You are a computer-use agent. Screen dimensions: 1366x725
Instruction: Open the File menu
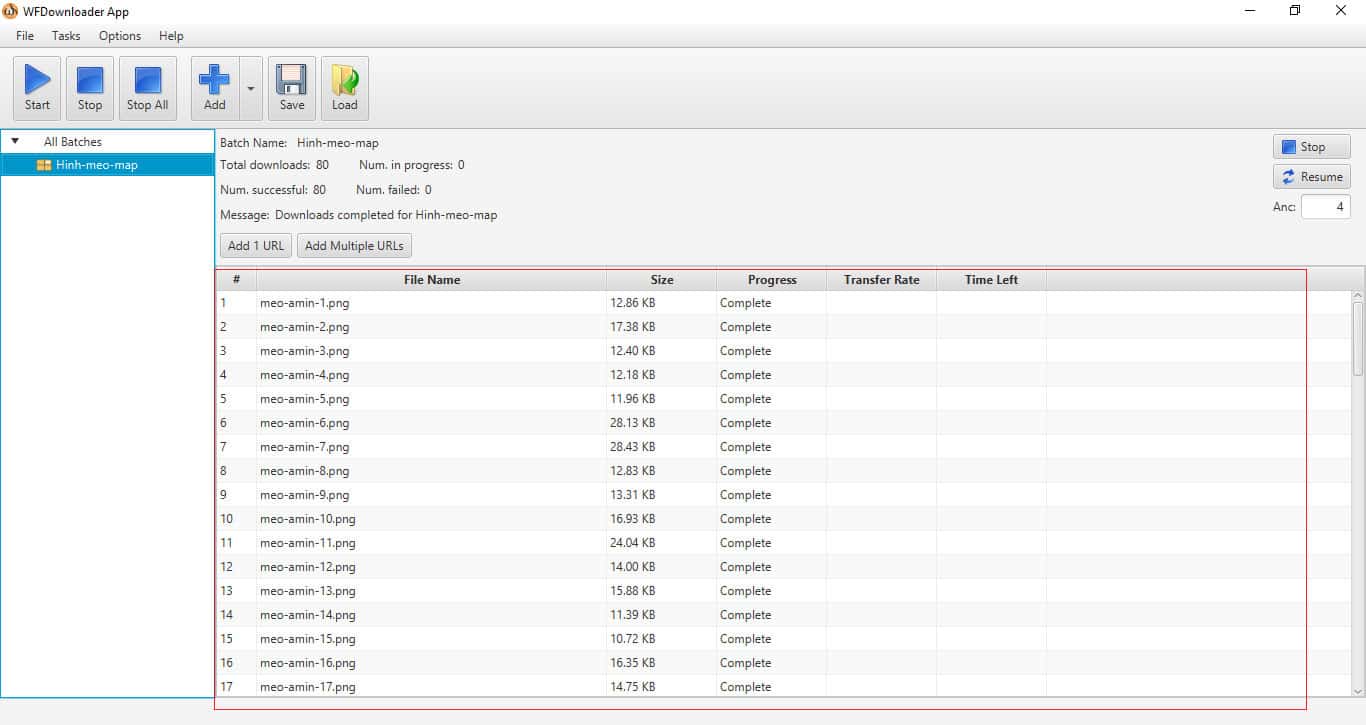[25, 36]
